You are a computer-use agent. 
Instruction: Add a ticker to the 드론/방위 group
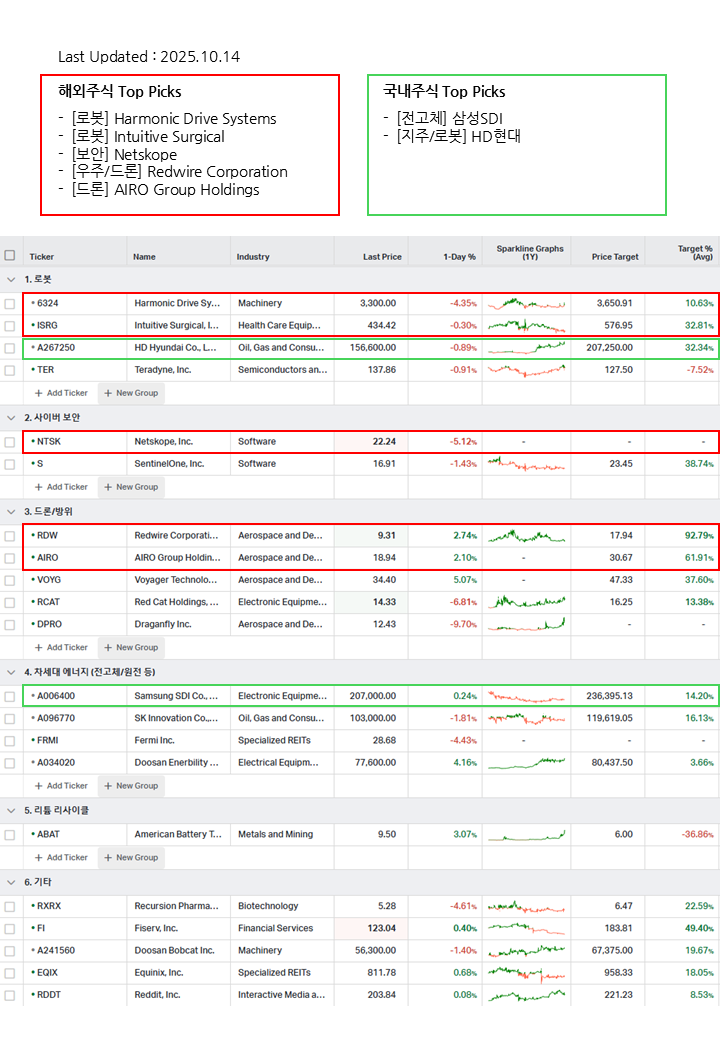pos(61,647)
